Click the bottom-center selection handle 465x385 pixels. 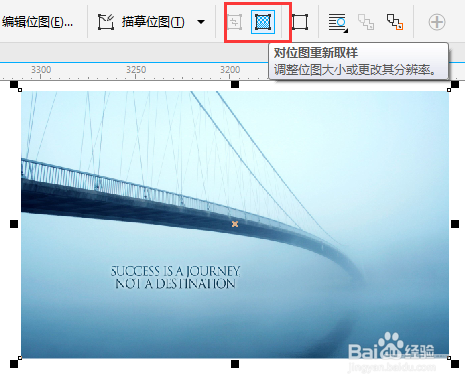coord(235,364)
